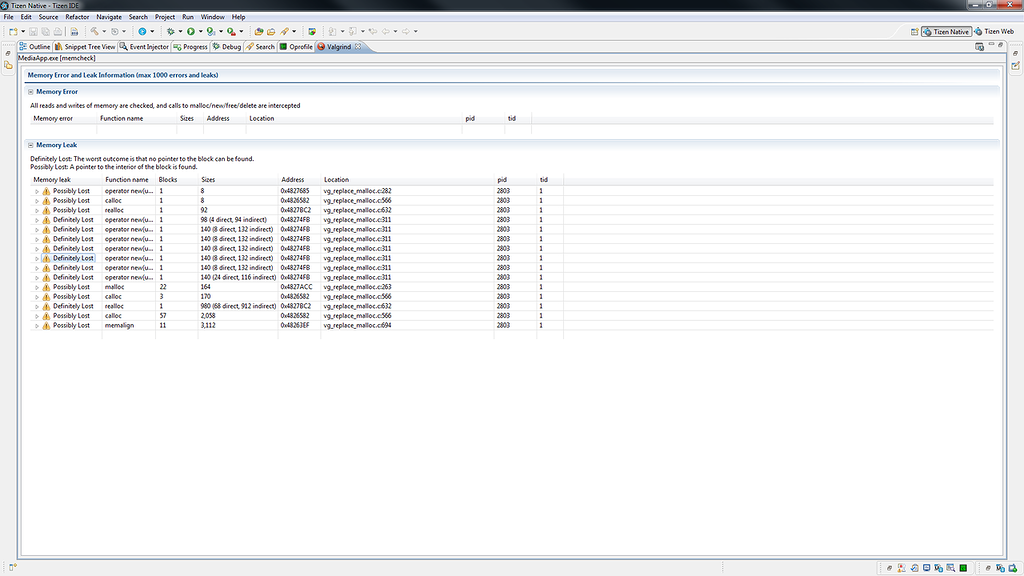Switch to the Outline tab

tap(35, 46)
